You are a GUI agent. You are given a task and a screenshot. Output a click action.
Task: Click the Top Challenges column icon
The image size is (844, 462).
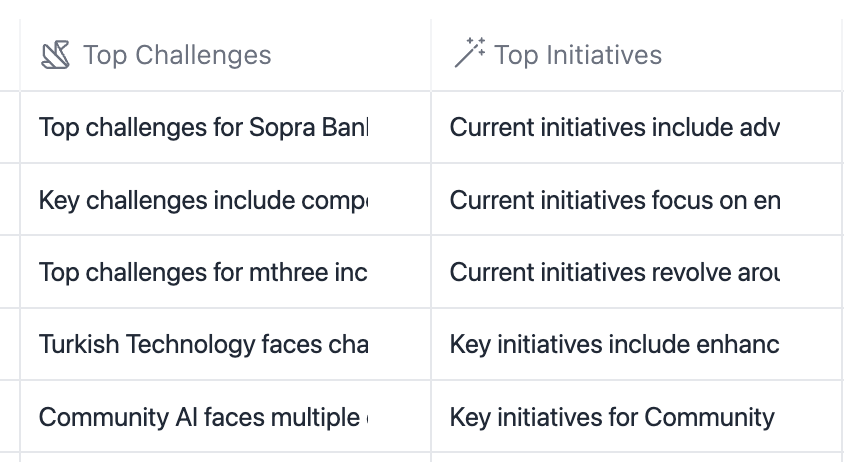click(55, 55)
